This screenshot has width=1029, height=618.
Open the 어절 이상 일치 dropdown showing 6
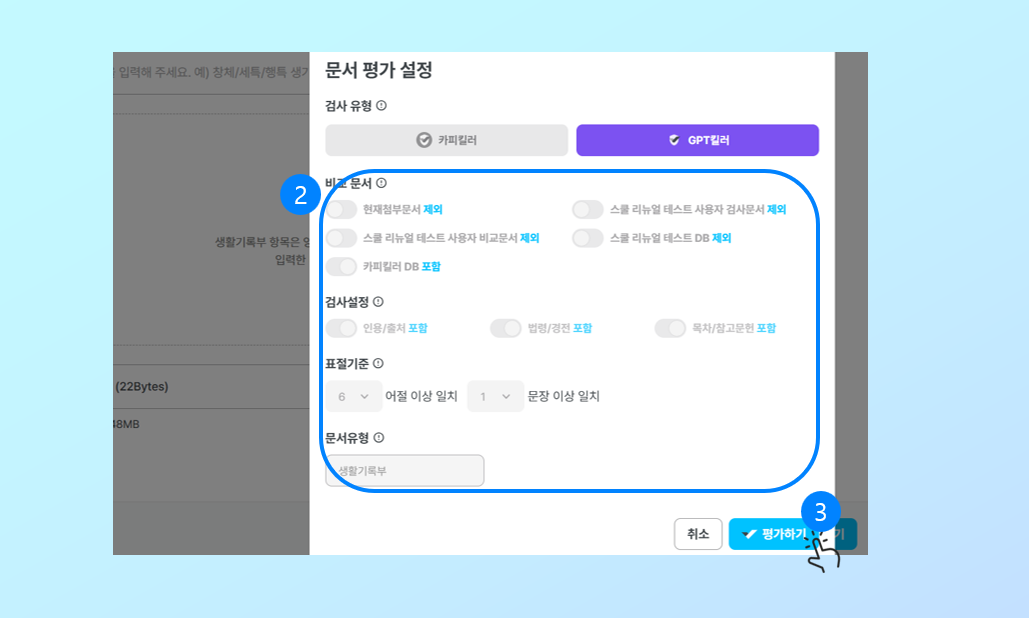pos(354,396)
